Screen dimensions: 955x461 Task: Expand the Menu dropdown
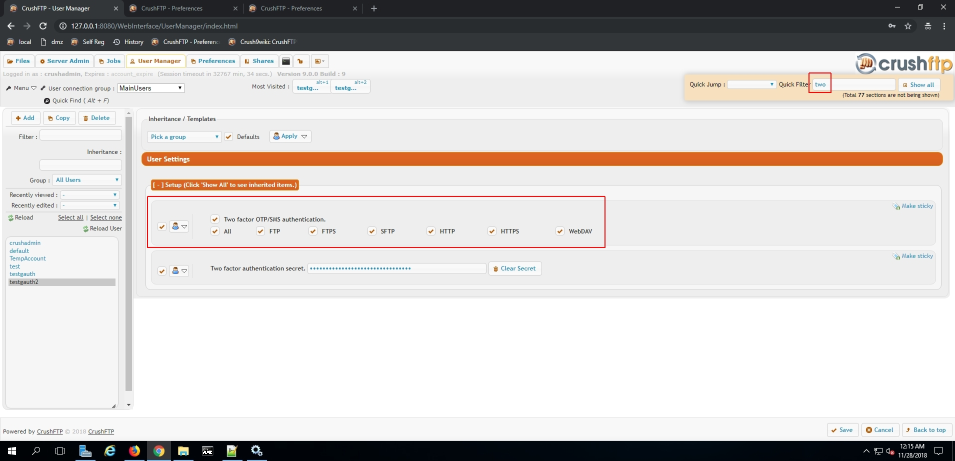[21, 88]
